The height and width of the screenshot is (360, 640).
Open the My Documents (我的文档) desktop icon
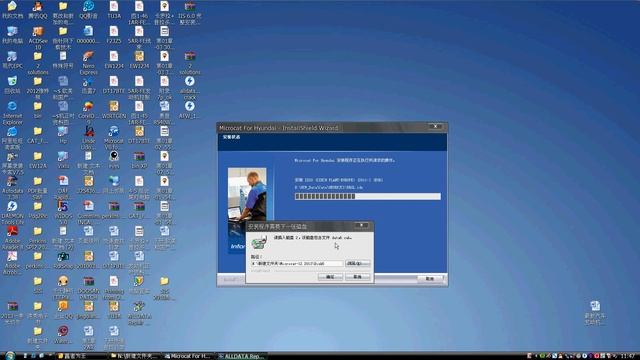[12, 10]
